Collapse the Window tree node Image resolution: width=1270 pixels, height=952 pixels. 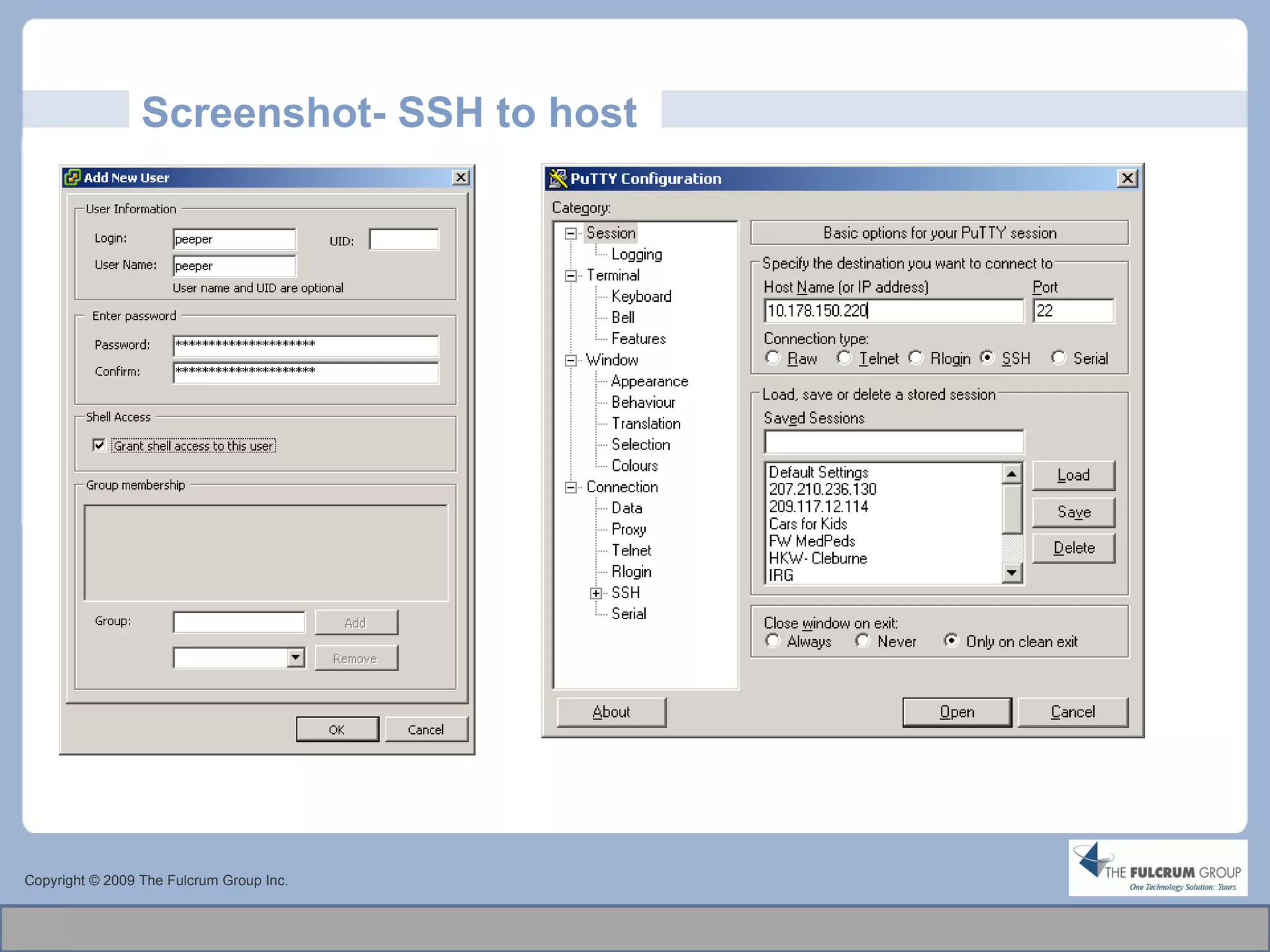[x=571, y=361]
